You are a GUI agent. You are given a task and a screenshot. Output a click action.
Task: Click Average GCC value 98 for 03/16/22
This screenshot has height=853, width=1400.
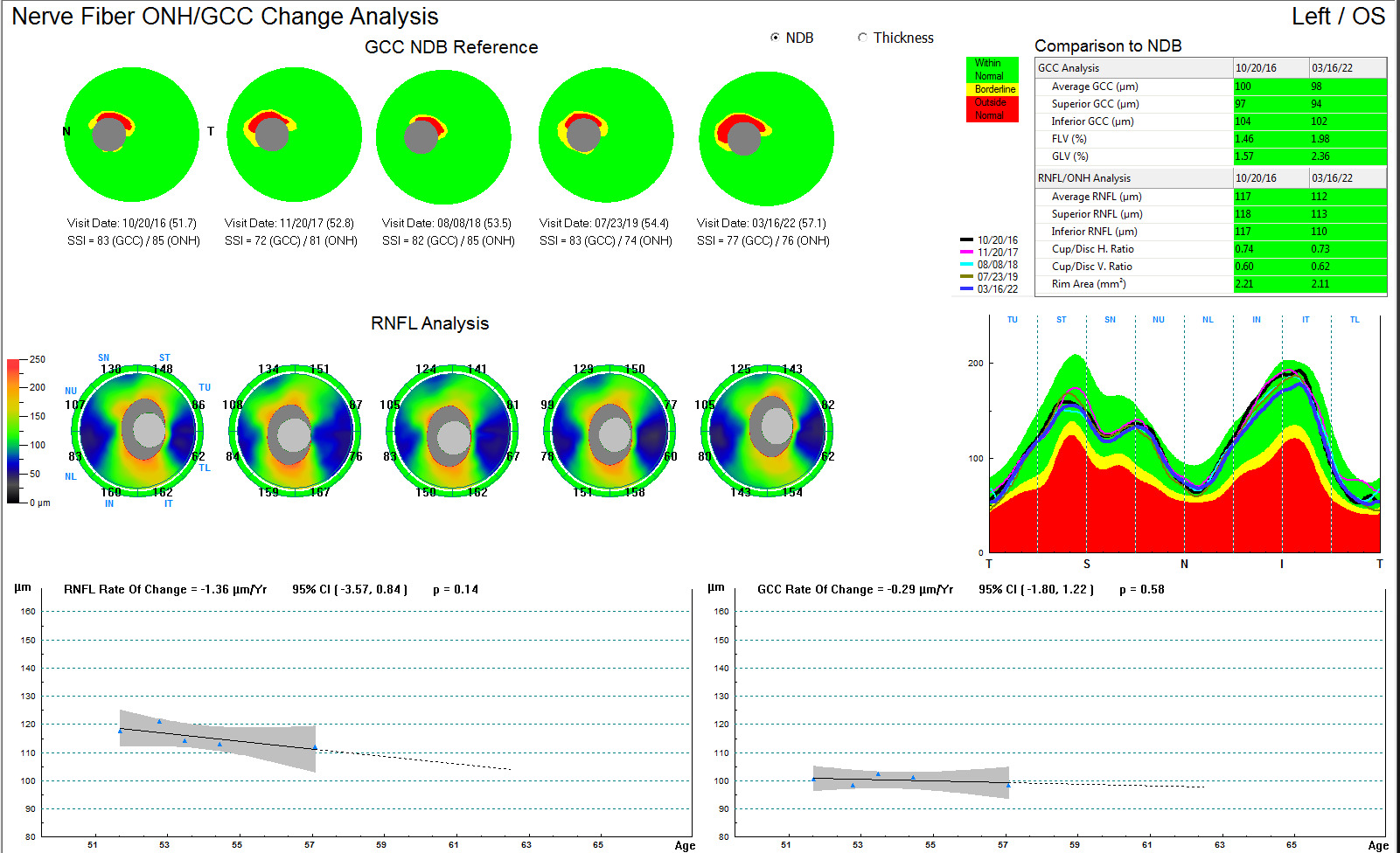(1348, 87)
